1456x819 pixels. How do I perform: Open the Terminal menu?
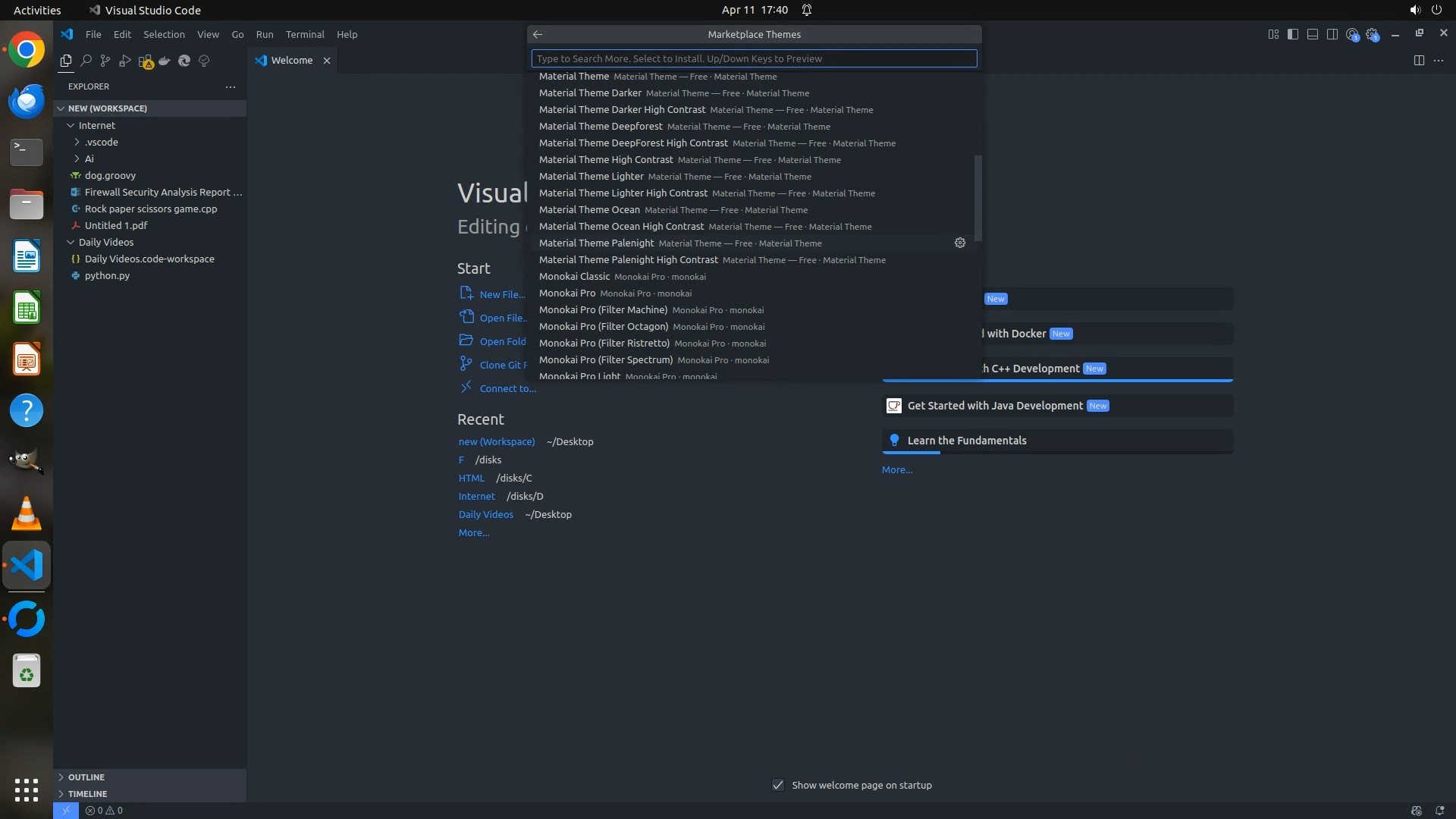[x=305, y=34]
